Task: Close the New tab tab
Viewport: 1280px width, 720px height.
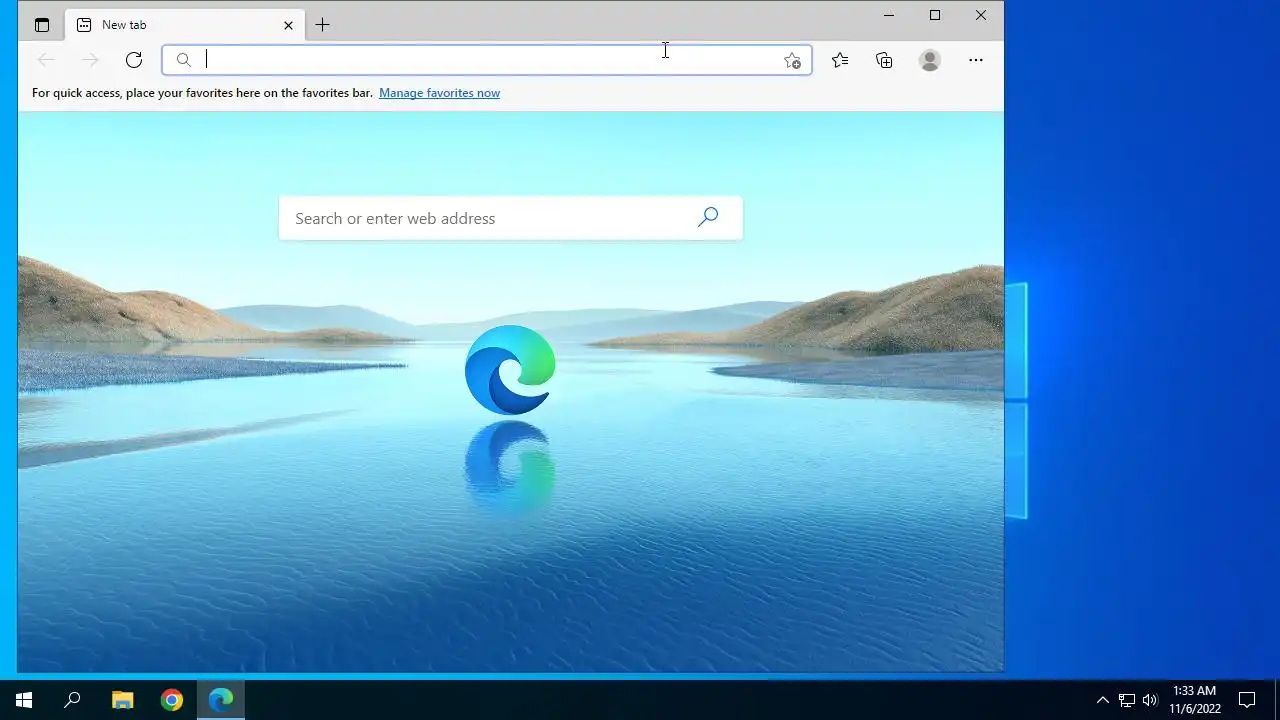Action: pos(288,25)
